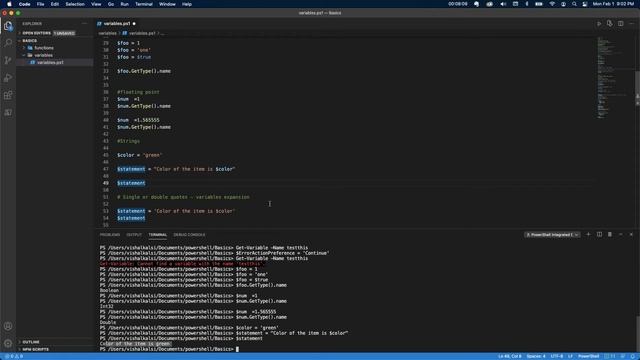Open the PowerShell Integrated terminal dropdown
This screenshot has width=640, height=360.
tap(552, 235)
